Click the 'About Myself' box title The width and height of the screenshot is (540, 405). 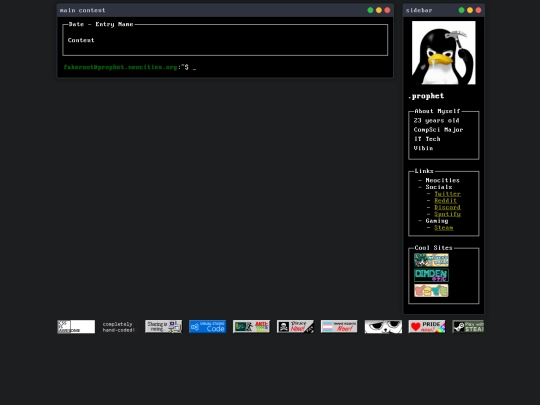[x=437, y=111]
